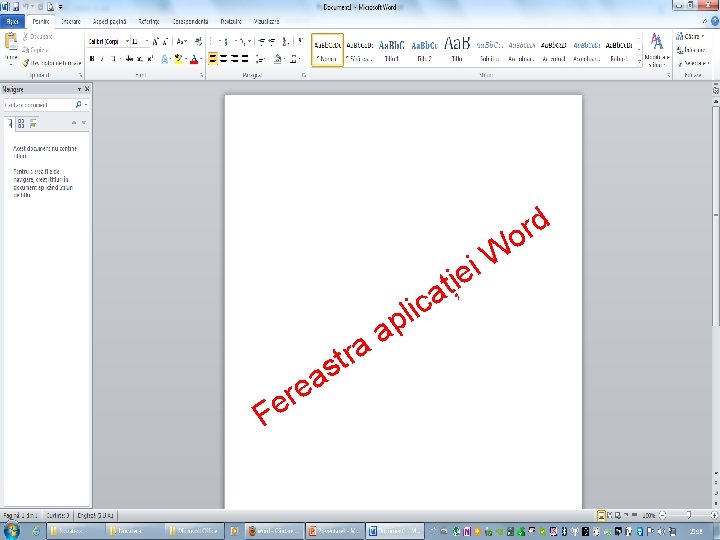Toggle Bold formatting
The height and width of the screenshot is (540, 720).
92,59
